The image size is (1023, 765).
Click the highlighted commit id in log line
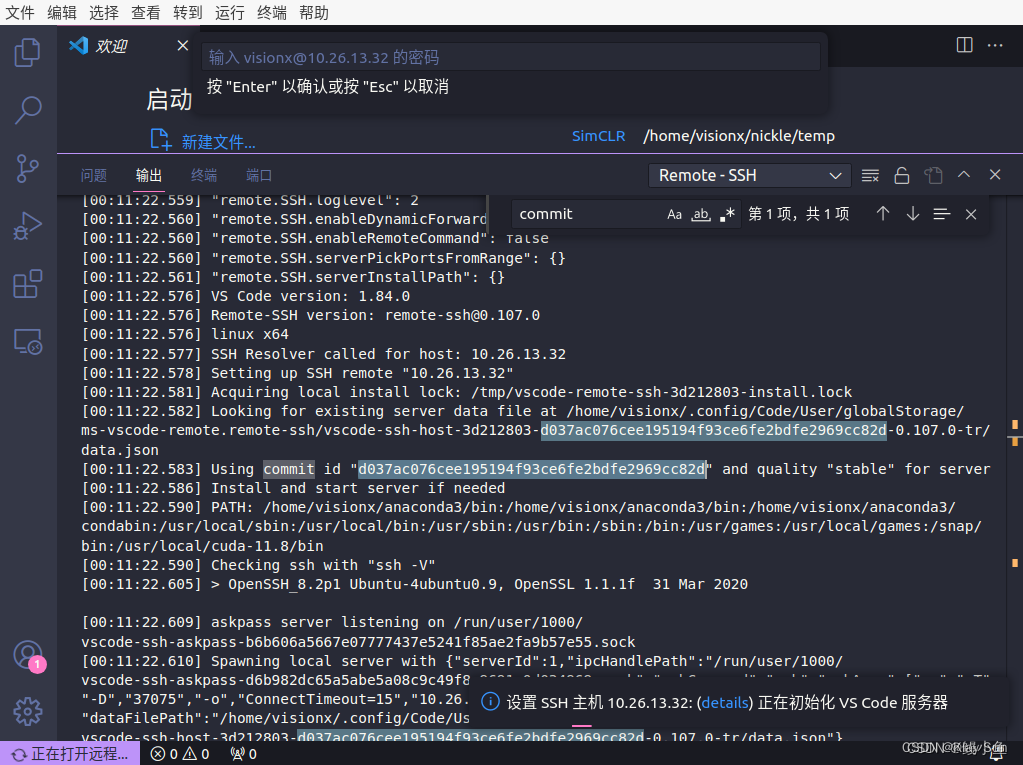pos(532,469)
